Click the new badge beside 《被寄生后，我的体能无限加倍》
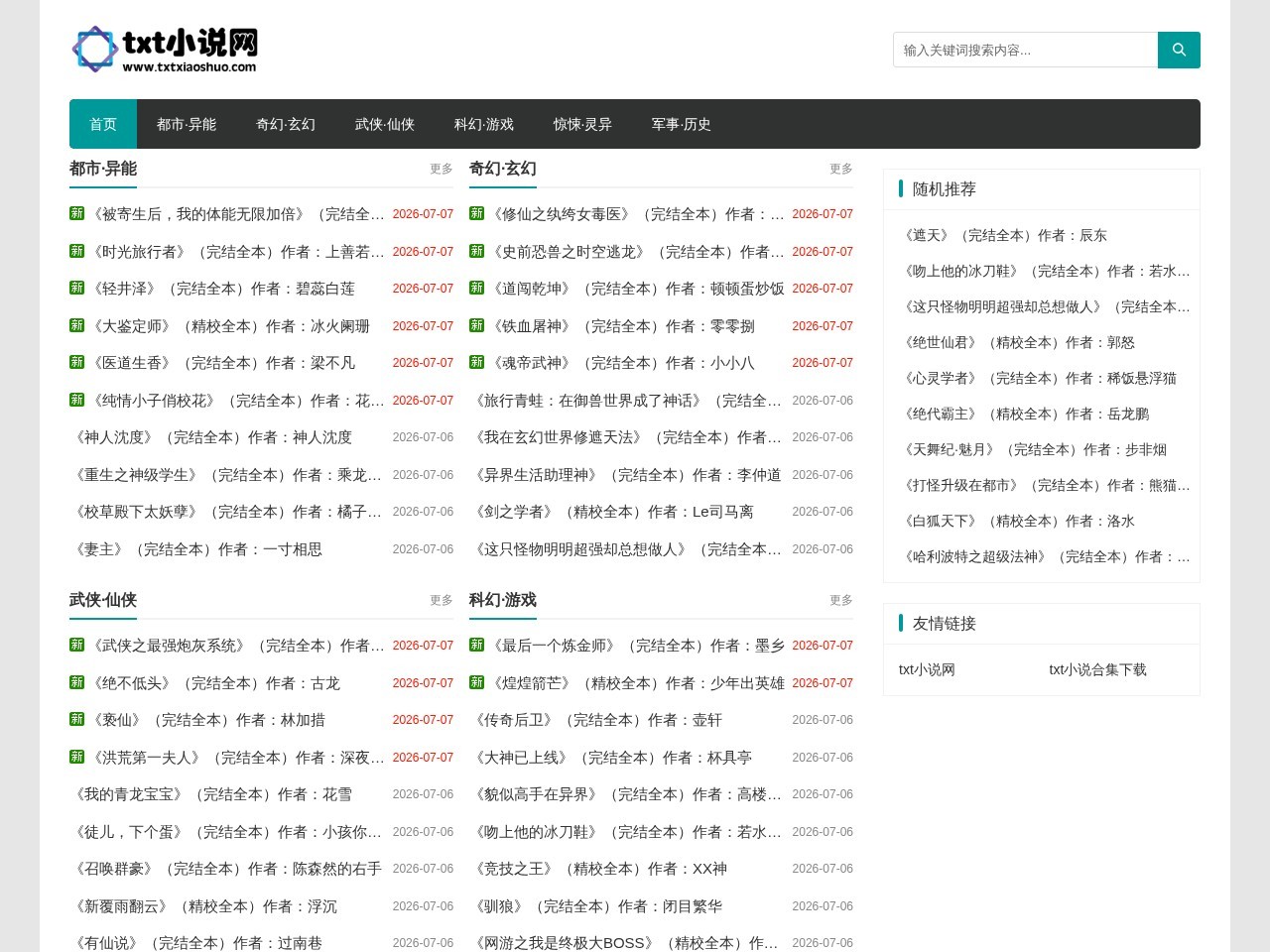The image size is (1270, 952). [76, 213]
